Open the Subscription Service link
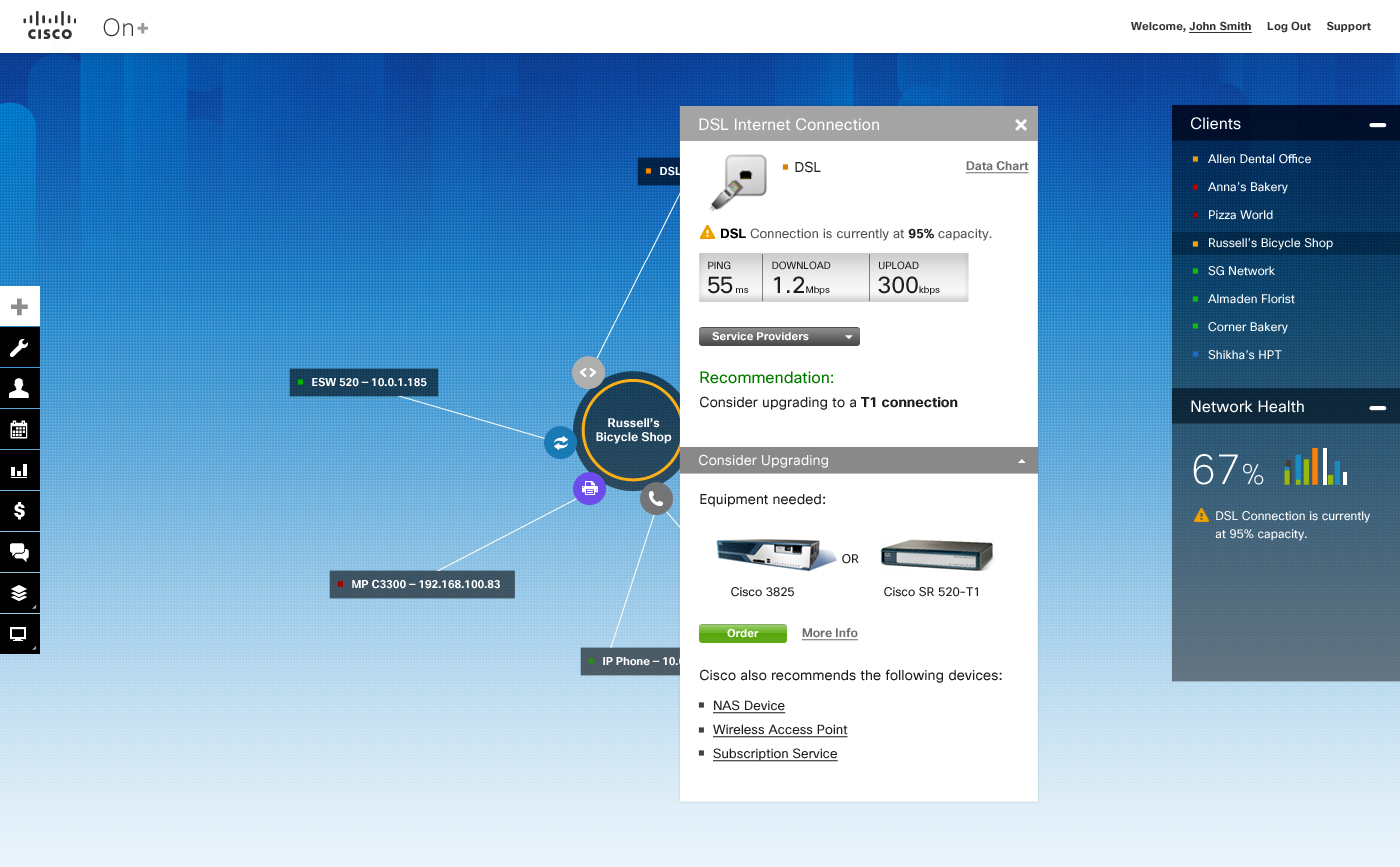The image size is (1400, 867). (x=775, y=754)
